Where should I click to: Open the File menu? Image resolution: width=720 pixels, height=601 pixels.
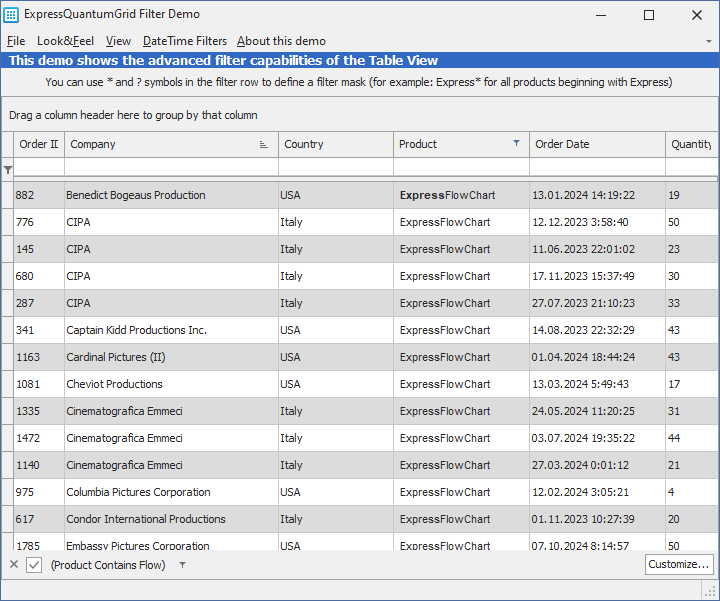coord(16,41)
